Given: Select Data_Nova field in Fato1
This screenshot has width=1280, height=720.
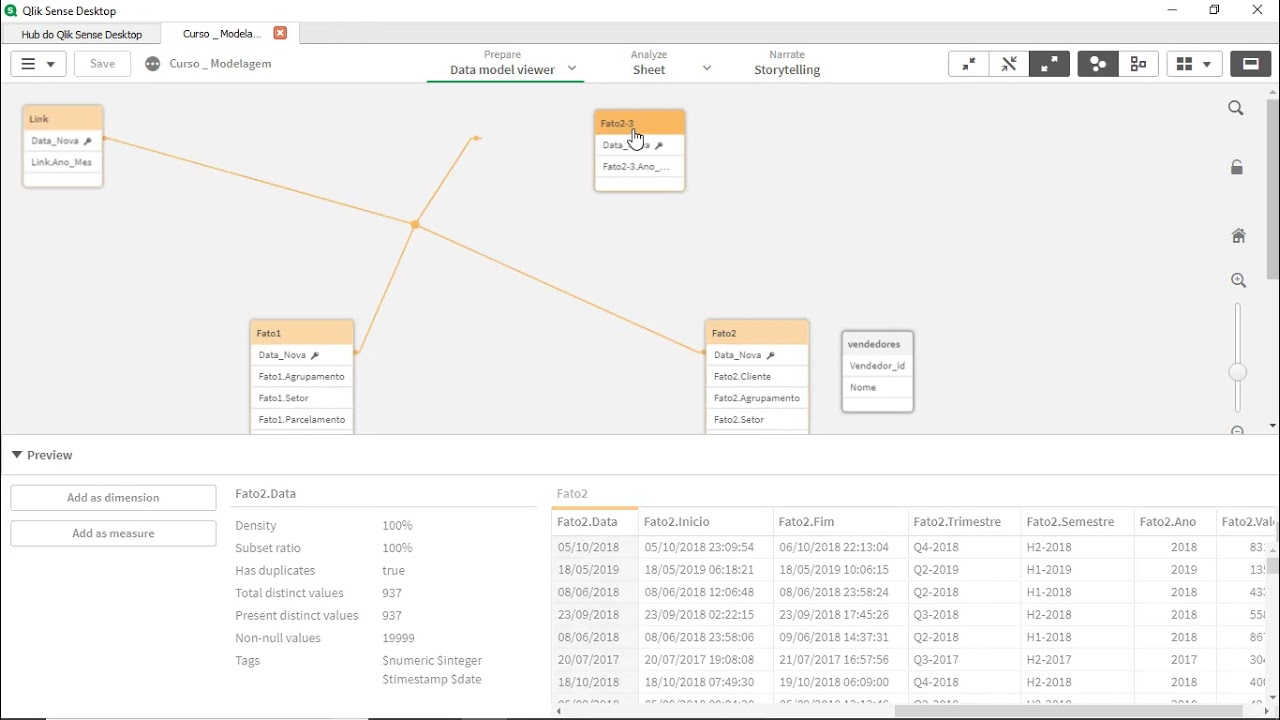Looking at the screenshot, I should point(302,355).
